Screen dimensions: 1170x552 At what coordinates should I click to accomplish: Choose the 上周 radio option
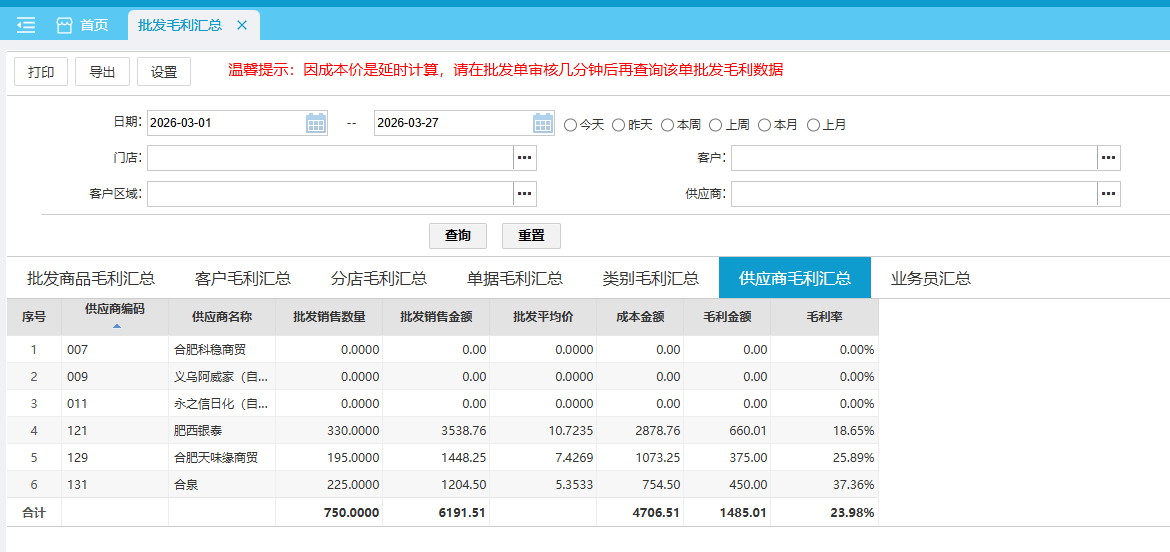pyautogui.click(x=716, y=125)
